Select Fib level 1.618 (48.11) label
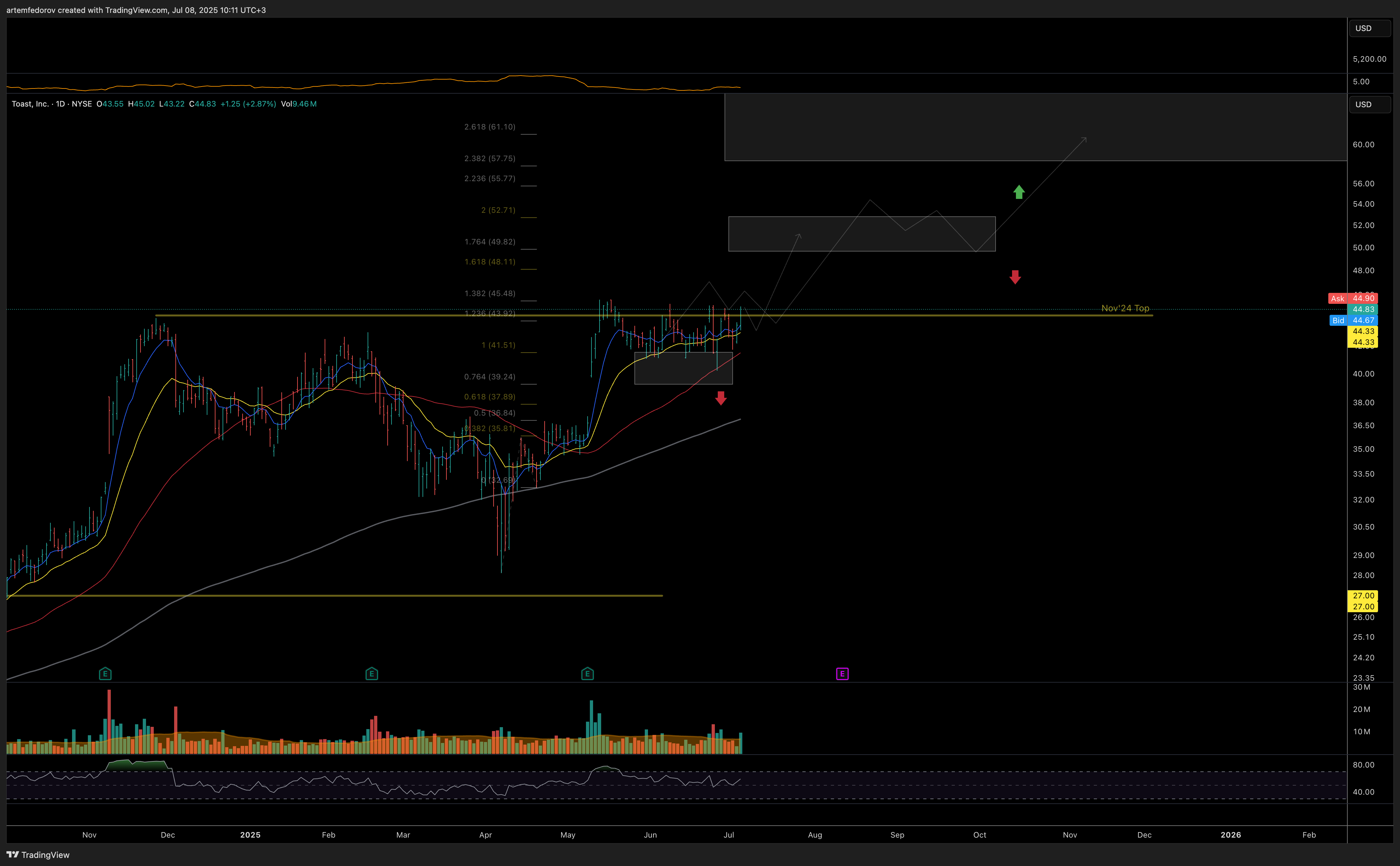1400x866 pixels. [x=490, y=262]
